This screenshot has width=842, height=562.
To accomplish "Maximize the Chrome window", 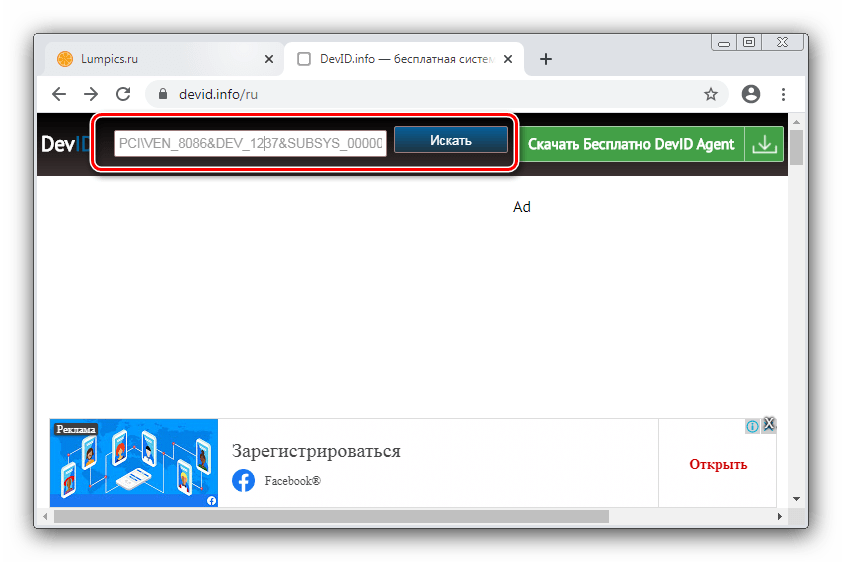I will pos(749,42).
